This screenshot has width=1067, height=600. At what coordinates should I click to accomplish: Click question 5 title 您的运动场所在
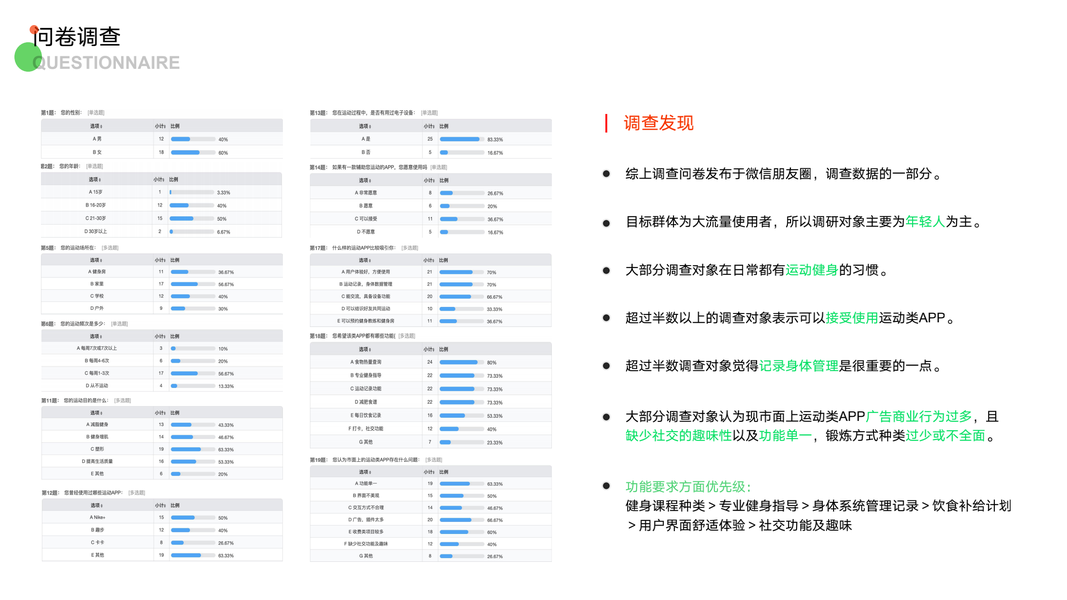[x=80, y=248]
